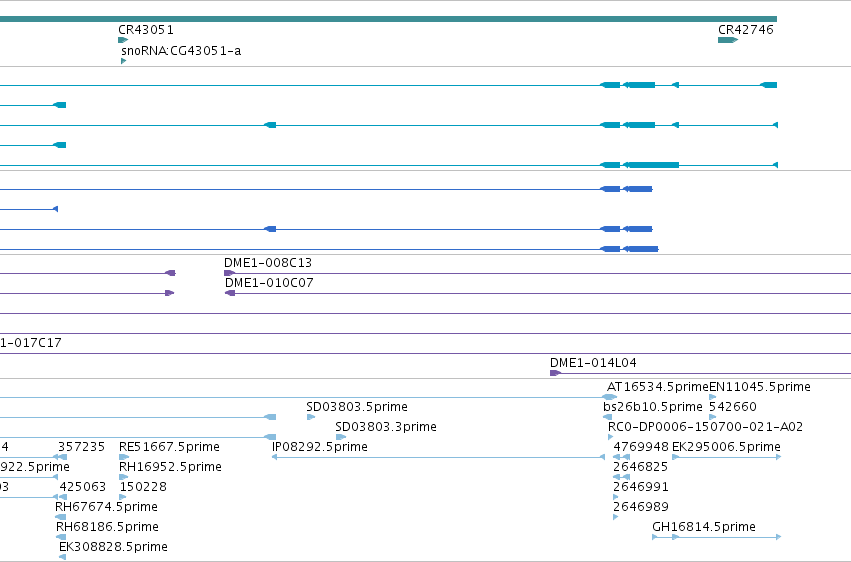Screen dimensions: 851x562
Task: Select the CR43051 gene label
Action: (146, 30)
